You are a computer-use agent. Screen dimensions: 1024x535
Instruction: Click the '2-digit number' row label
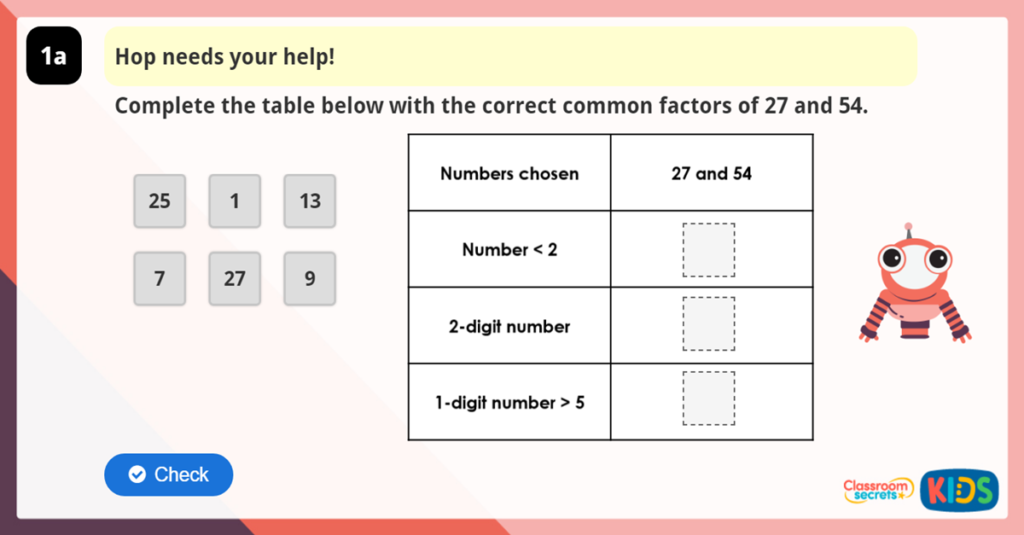click(509, 327)
